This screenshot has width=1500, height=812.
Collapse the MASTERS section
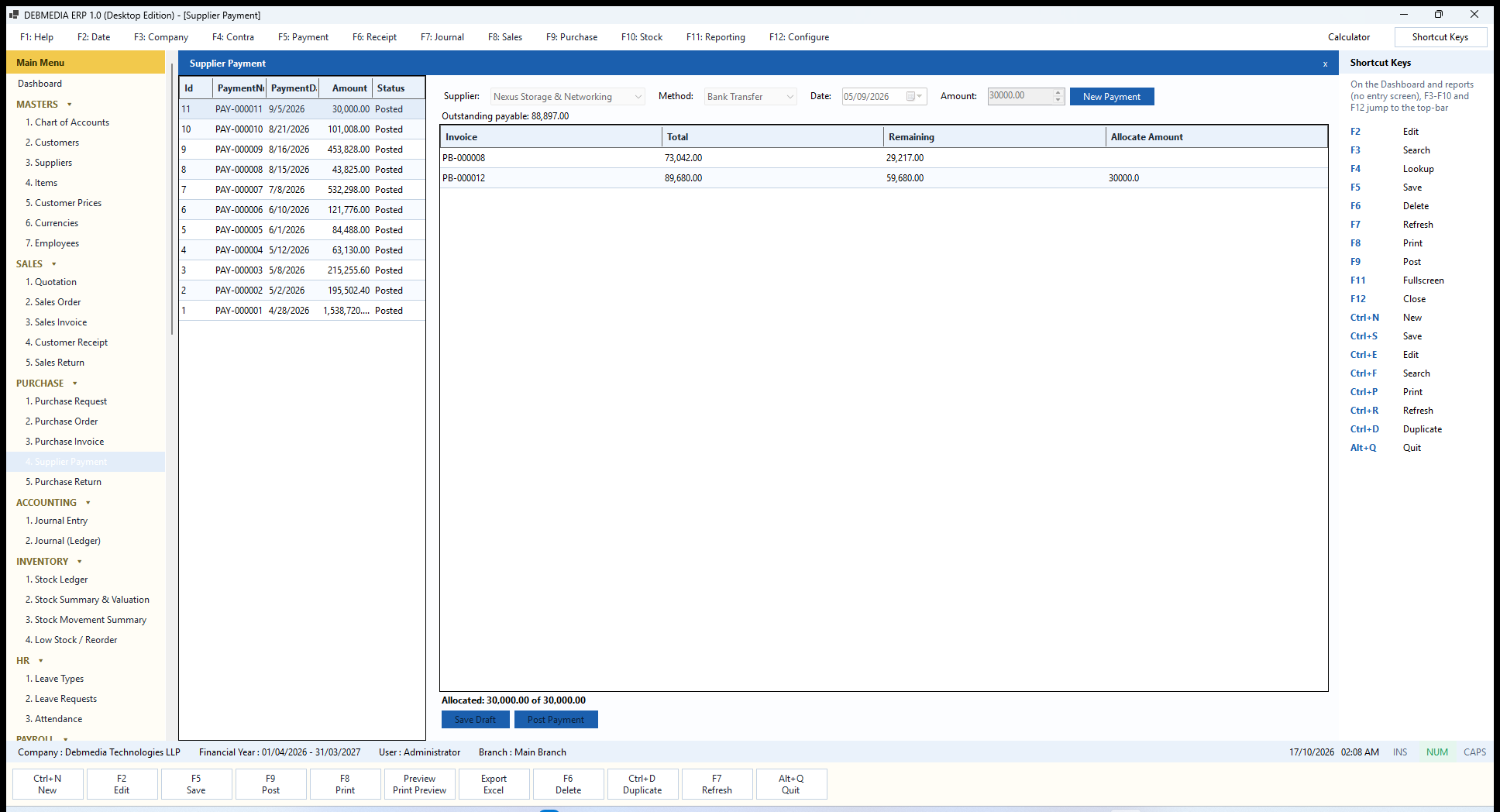tap(70, 105)
